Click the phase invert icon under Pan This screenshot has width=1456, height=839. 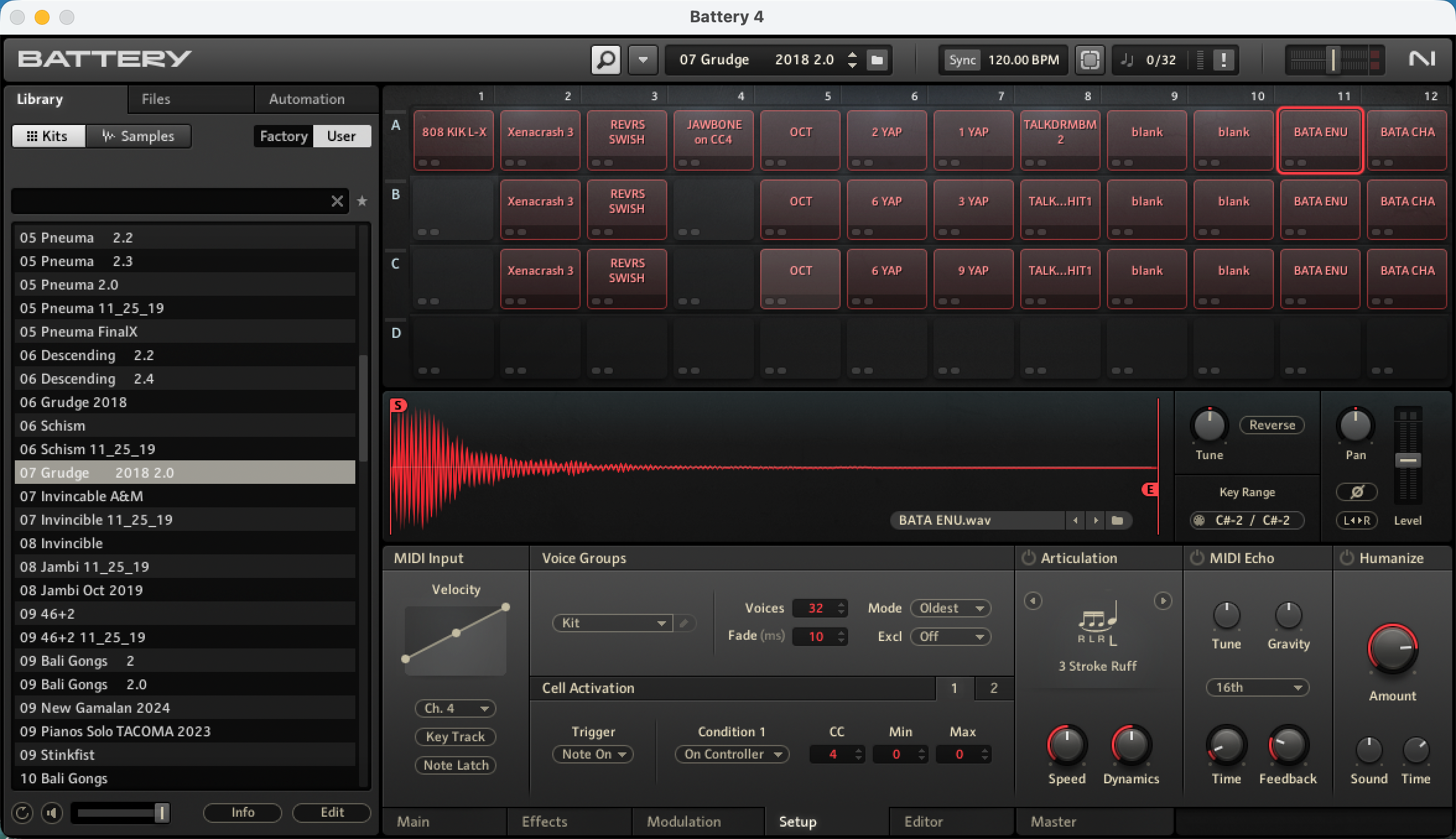point(1356,492)
